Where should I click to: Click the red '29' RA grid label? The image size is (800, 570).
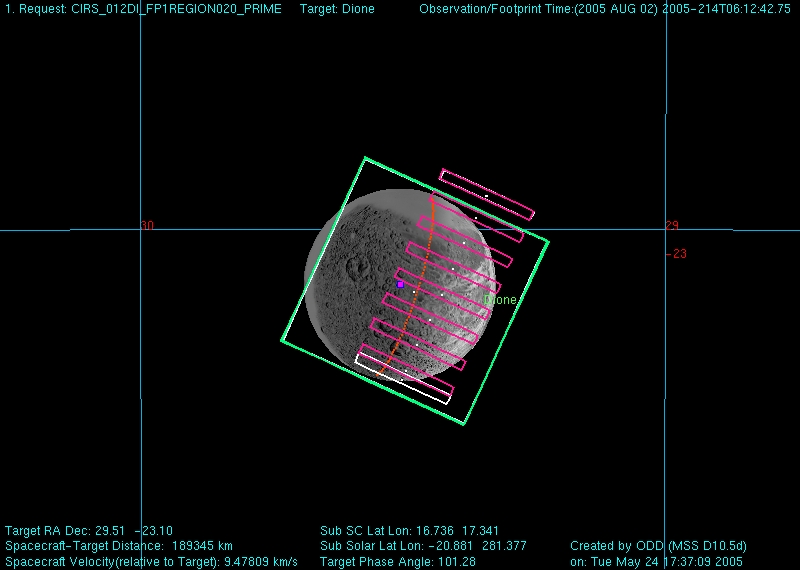pos(672,226)
